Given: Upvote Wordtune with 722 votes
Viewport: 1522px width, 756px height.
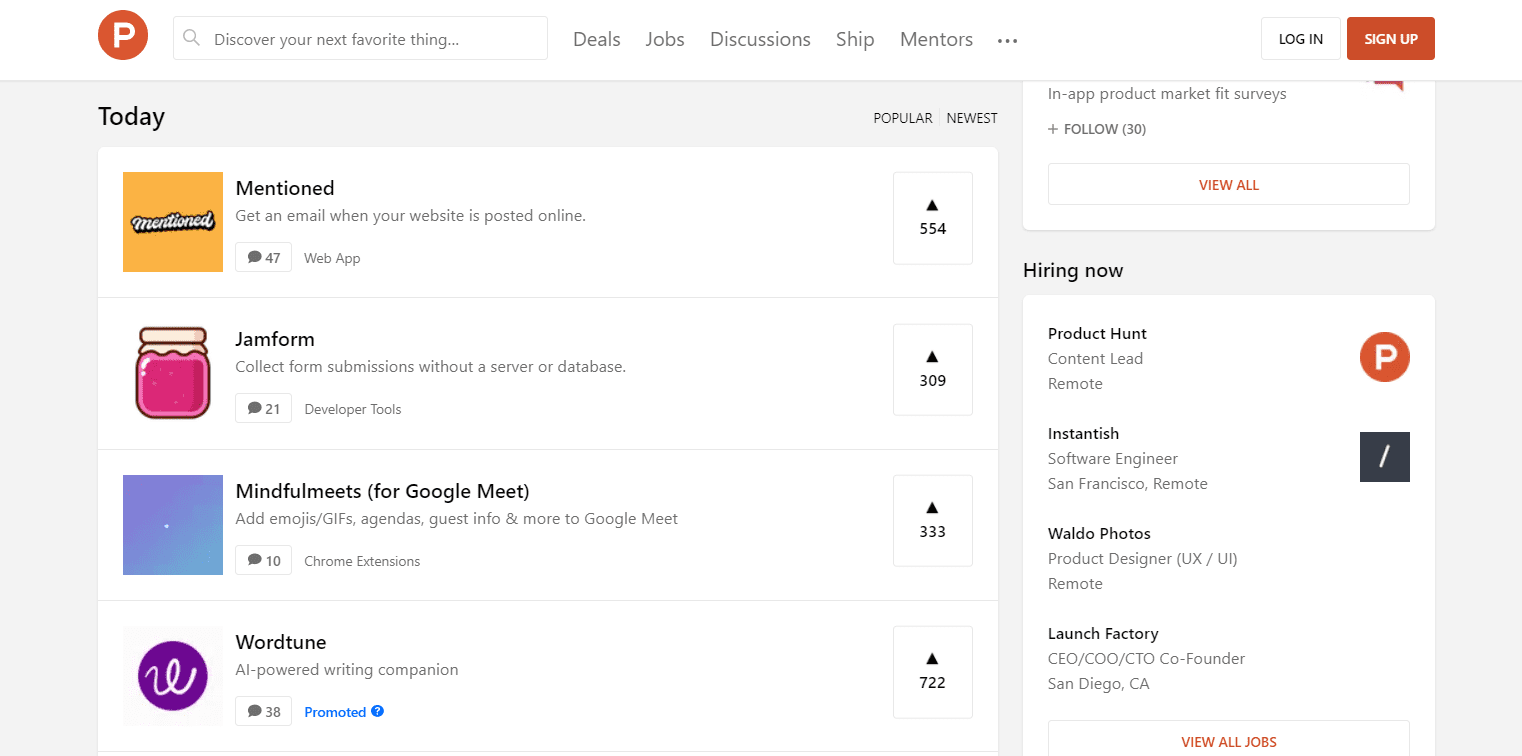Looking at the screenshot, I should click(933, 672).
